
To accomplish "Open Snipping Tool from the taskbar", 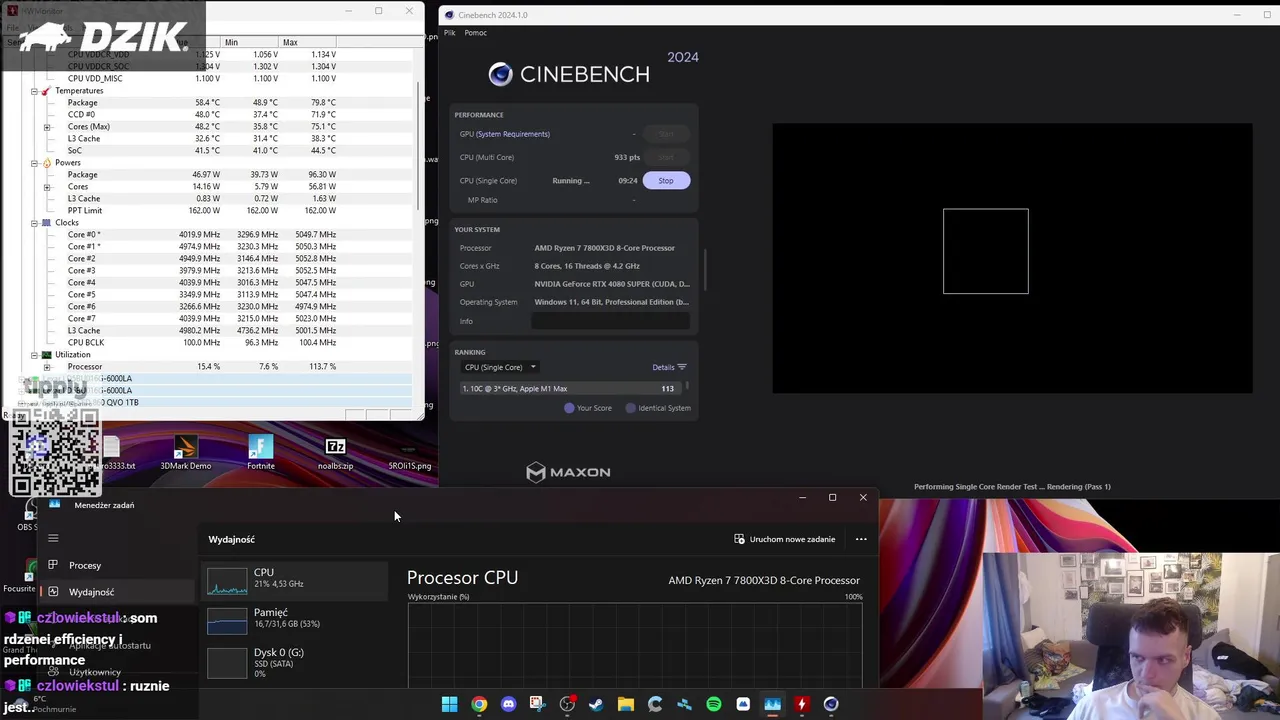I will click(x=537, y=704).
